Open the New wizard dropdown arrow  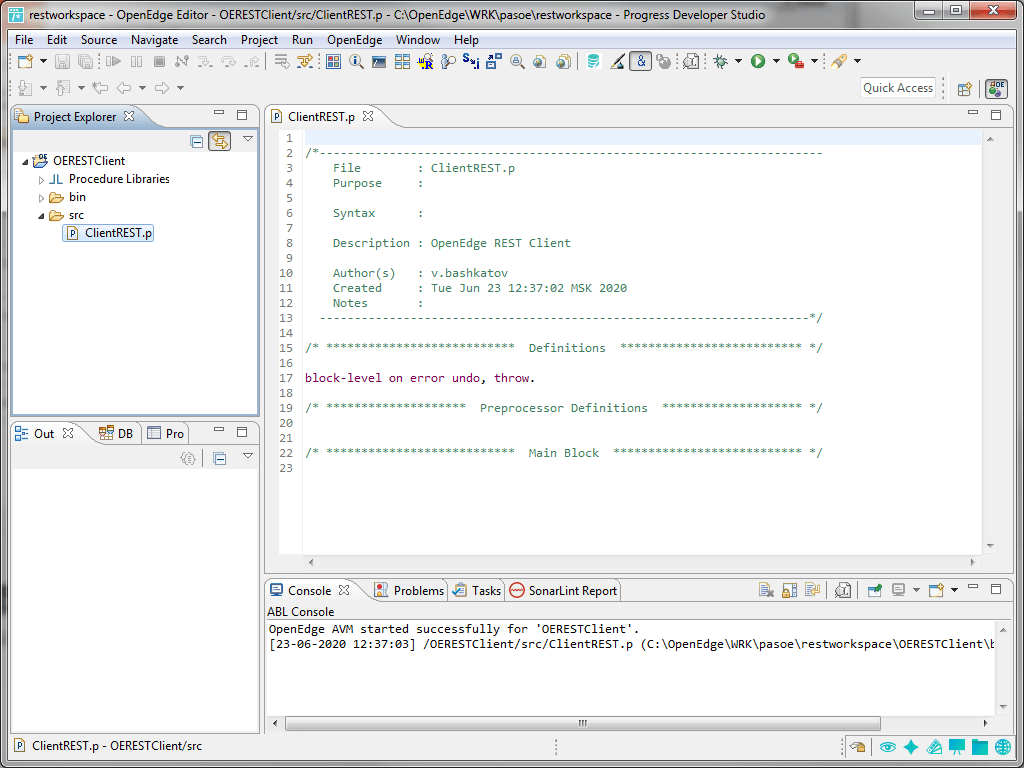coord(44,61)
